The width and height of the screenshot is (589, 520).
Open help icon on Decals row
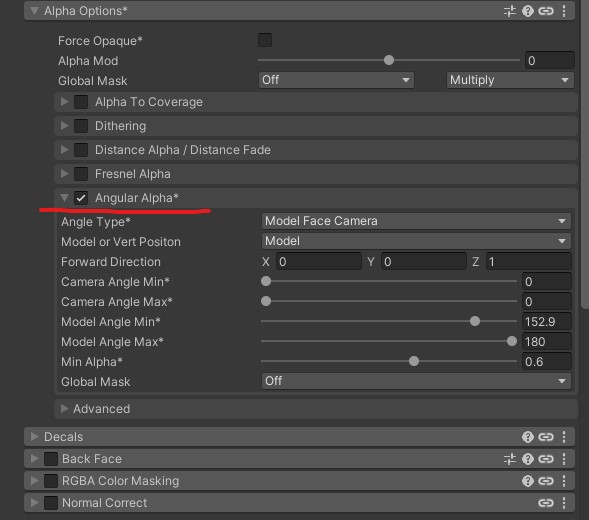tap(528, 437)
